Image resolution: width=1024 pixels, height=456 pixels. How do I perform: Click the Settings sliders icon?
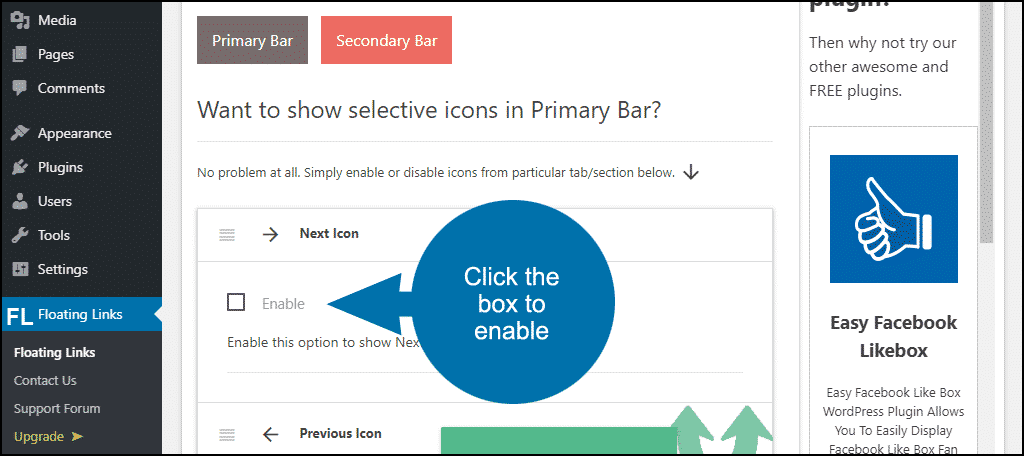click(20, 269)
